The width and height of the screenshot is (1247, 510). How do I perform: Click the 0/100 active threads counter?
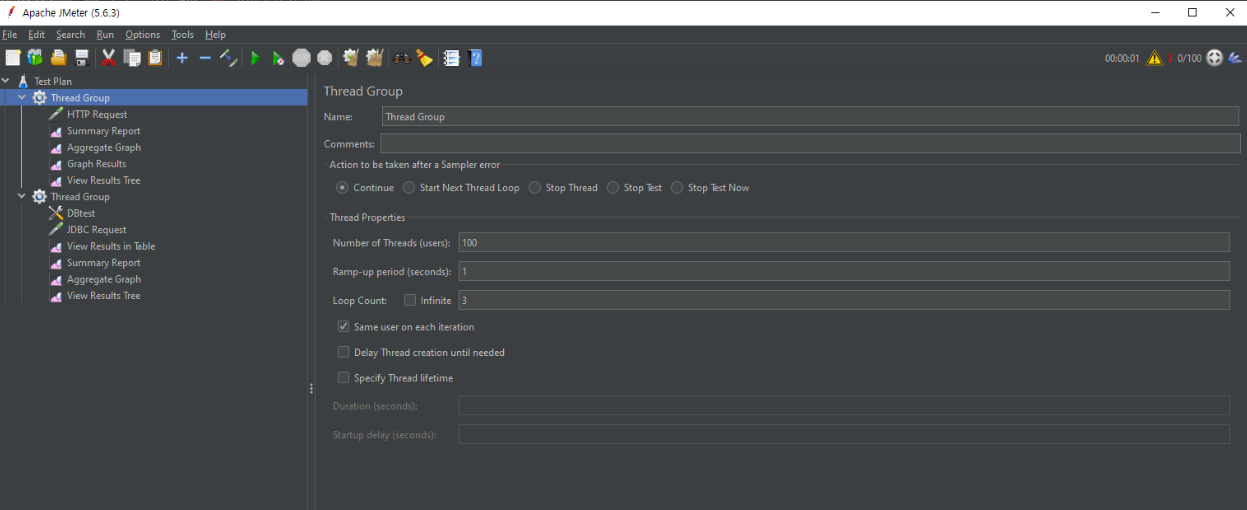click(1189, 58)
